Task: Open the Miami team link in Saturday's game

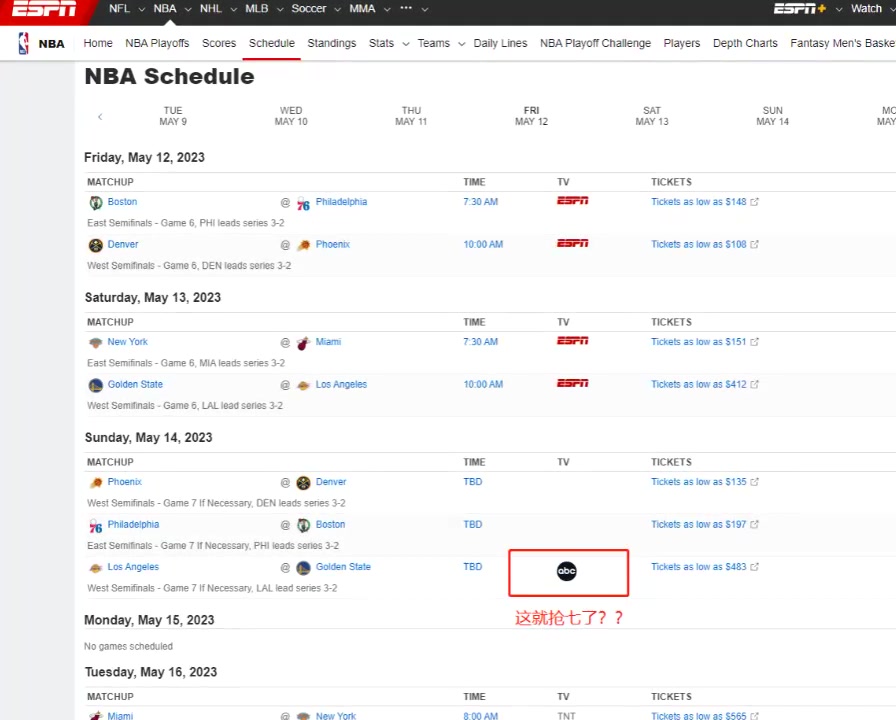Action: click(x=328, y=342)
